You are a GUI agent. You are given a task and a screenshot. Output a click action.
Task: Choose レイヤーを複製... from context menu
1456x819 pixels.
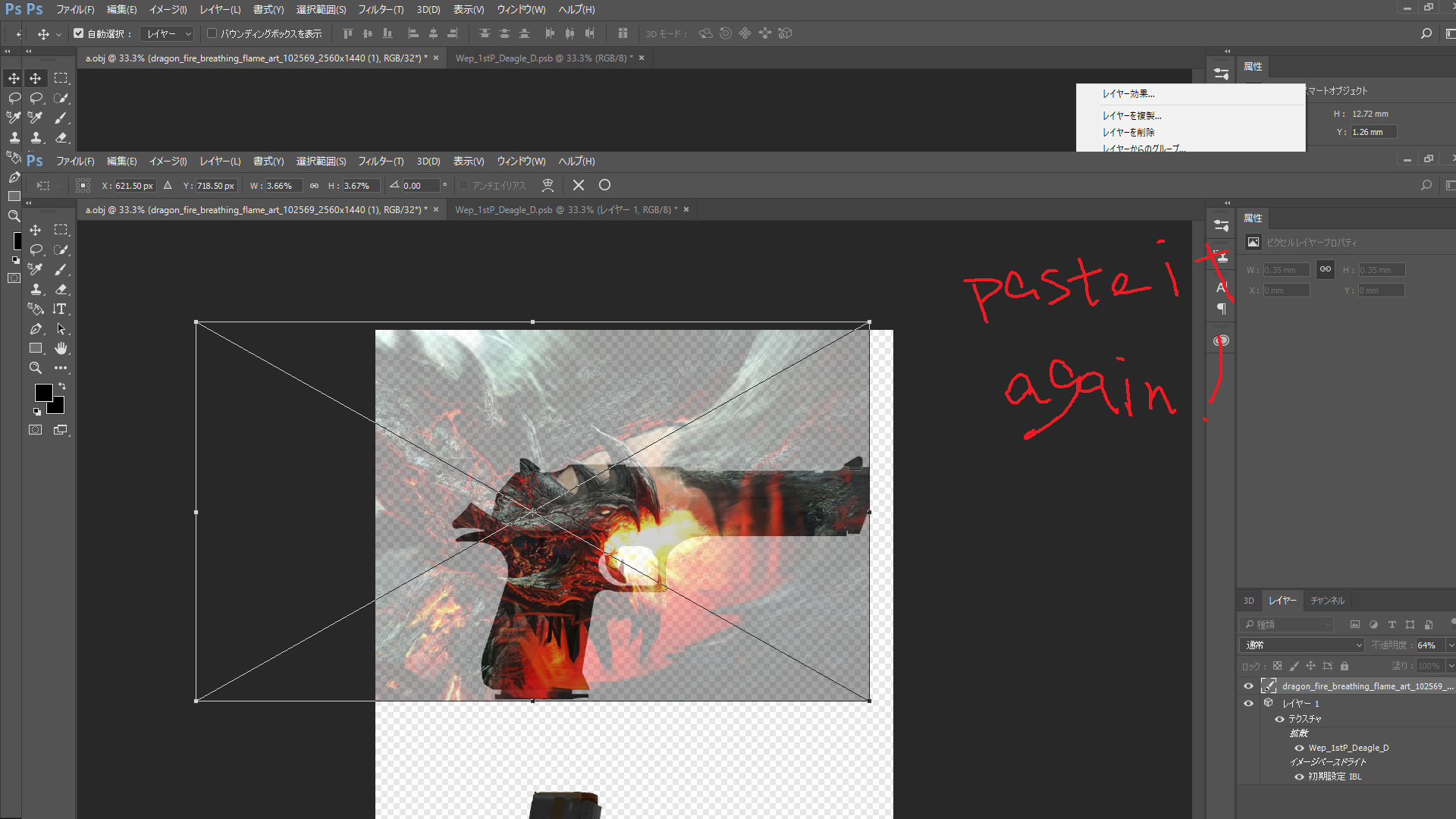pyautogui.click(x=1131, y=115)
